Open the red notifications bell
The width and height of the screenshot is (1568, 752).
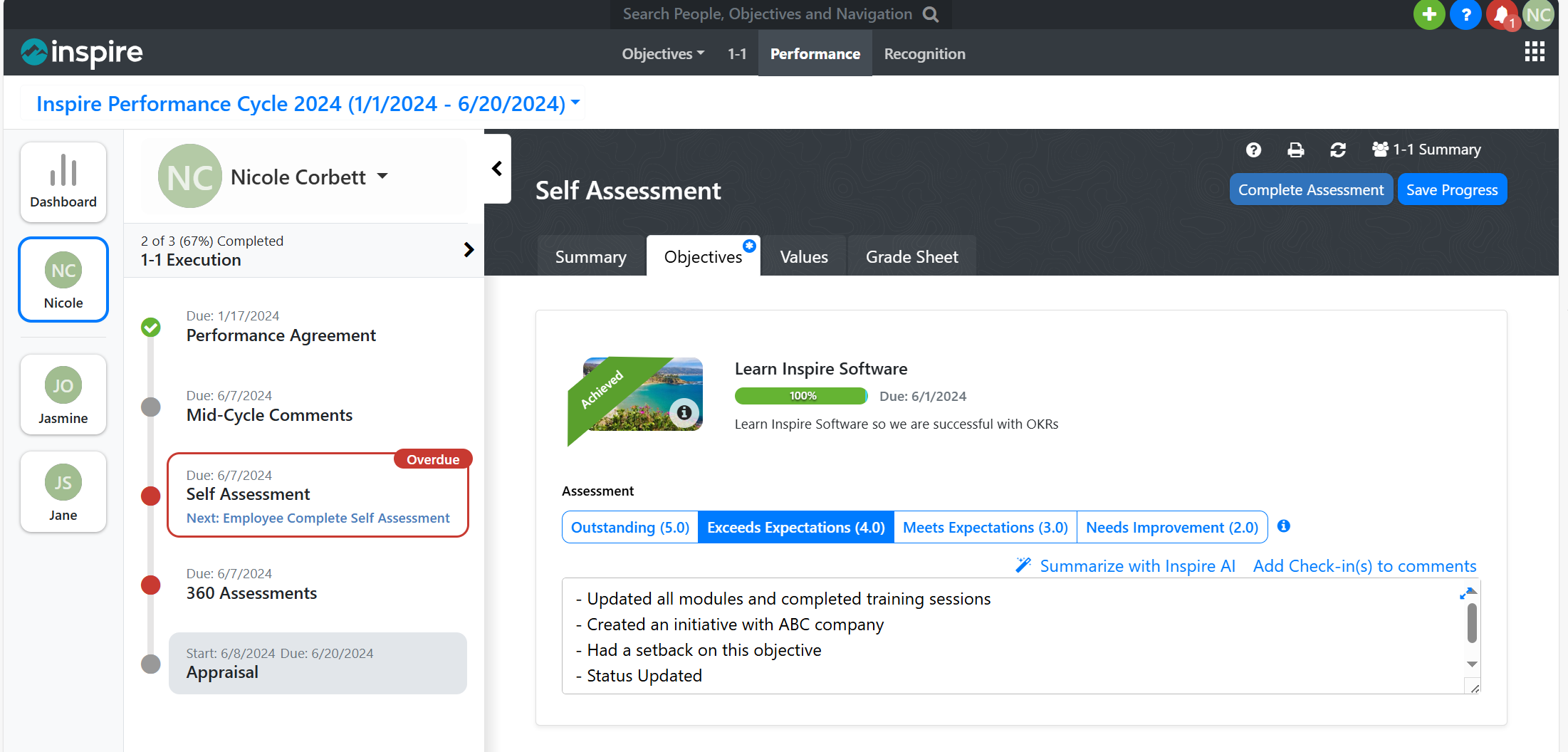[1502, 14]
